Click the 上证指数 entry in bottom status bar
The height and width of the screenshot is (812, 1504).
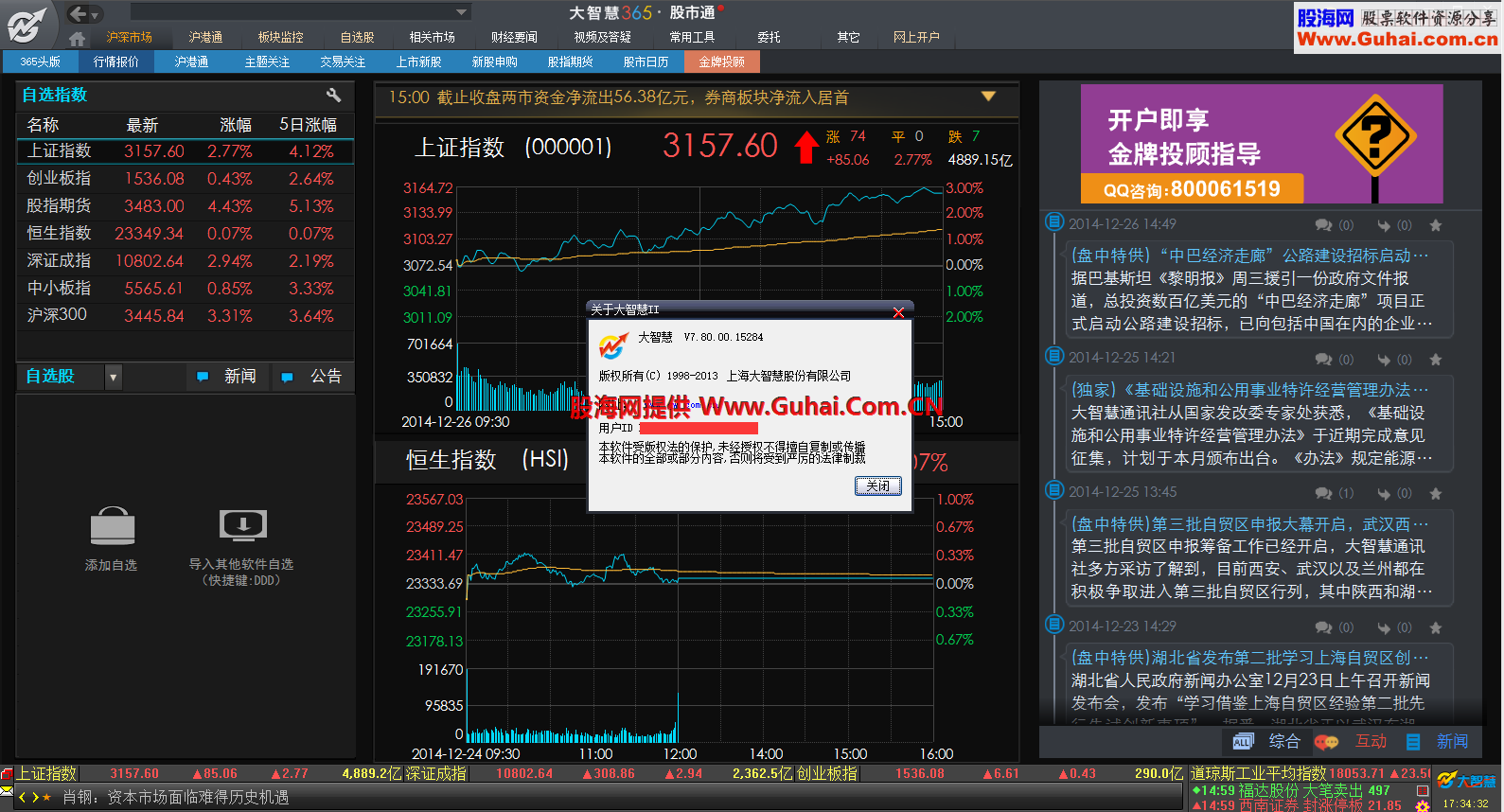[45, 773]
